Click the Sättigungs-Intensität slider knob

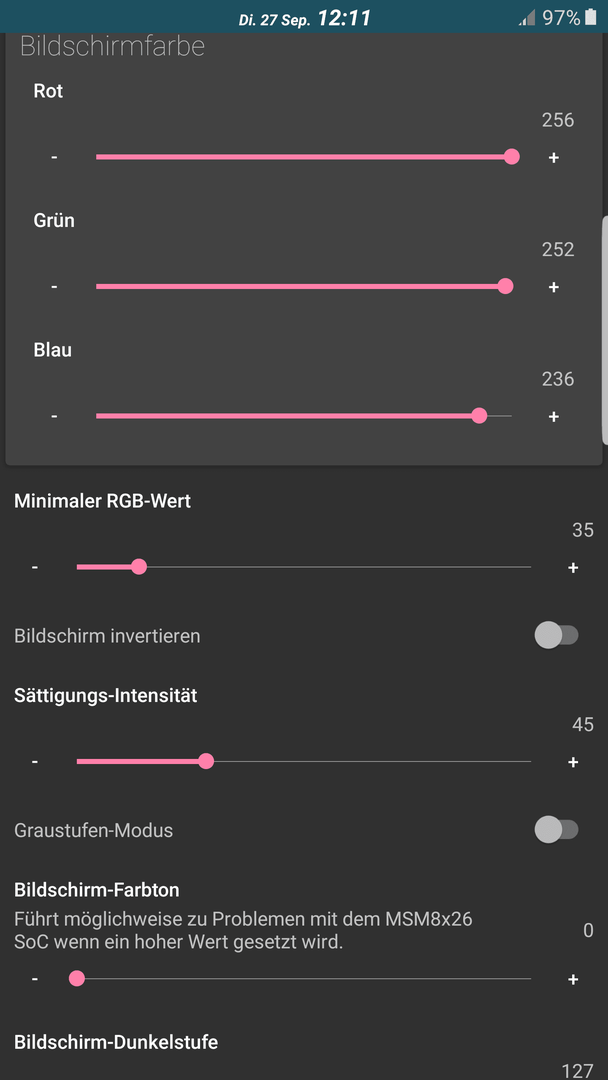pyautogui.click(x=206, y=761)
